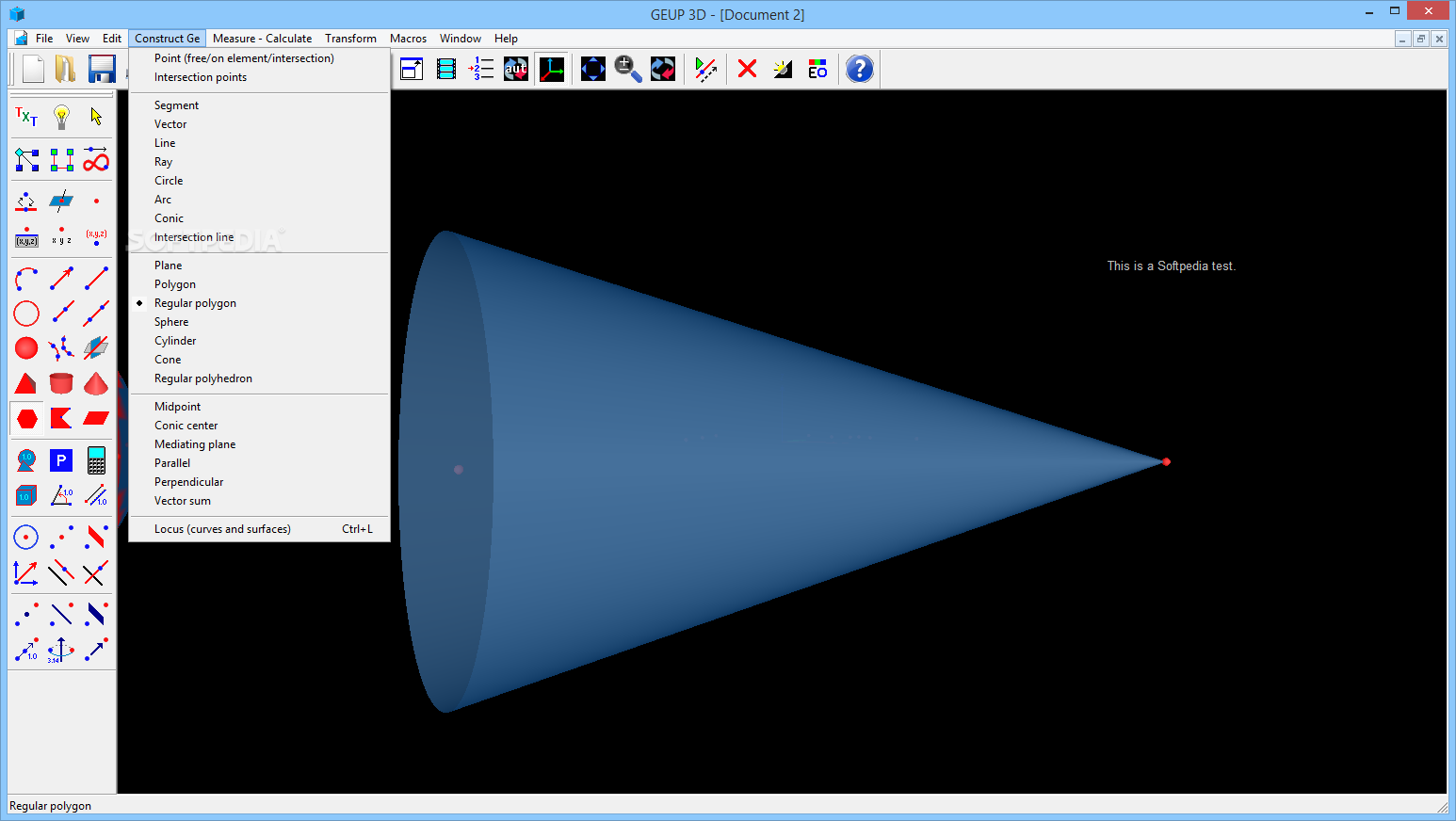
Task: Click the window layout toolbar icon
Action: pos(412,69)
